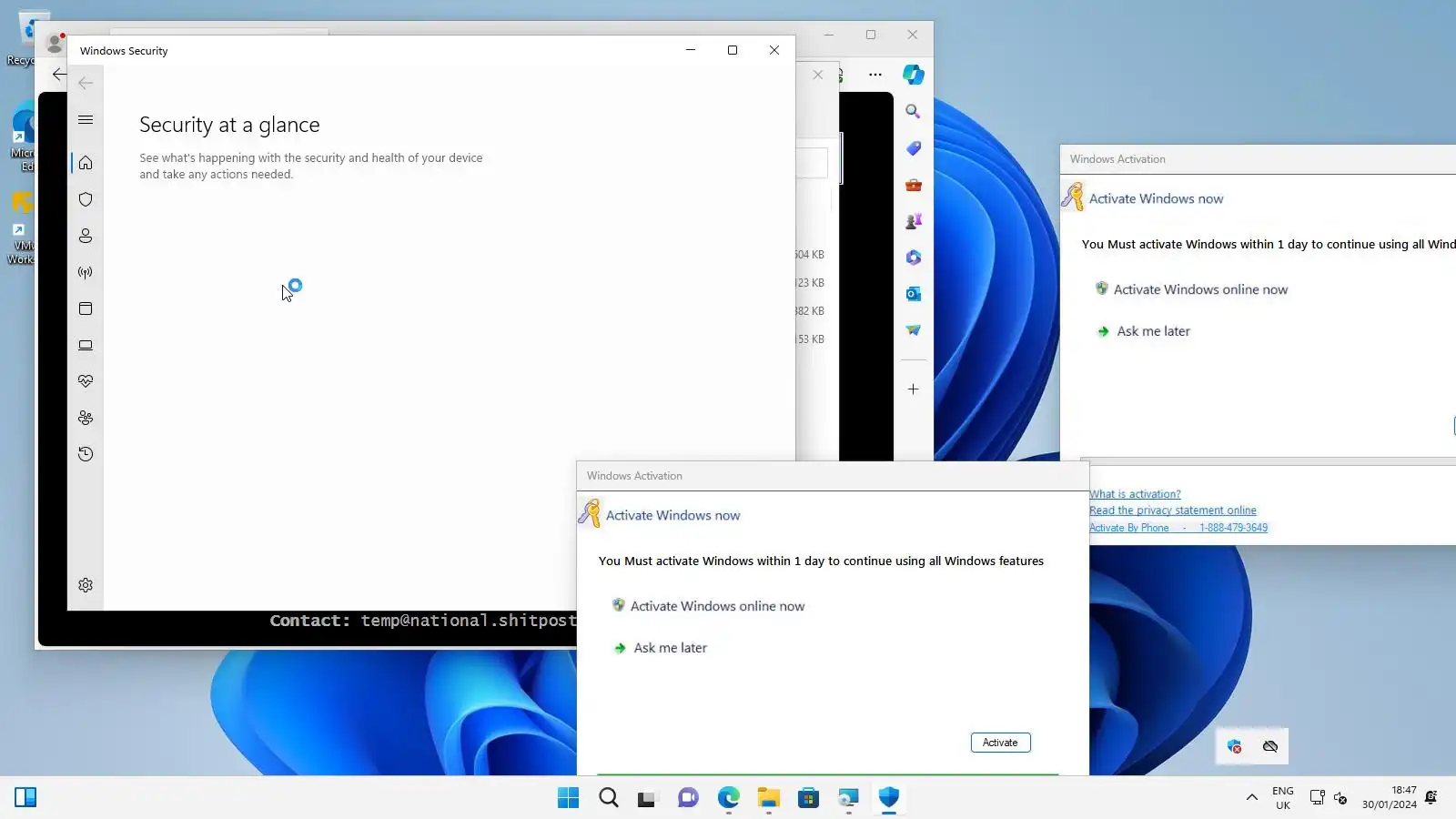Choose Ask me later in the front dialog

click(x=670, y=648)
